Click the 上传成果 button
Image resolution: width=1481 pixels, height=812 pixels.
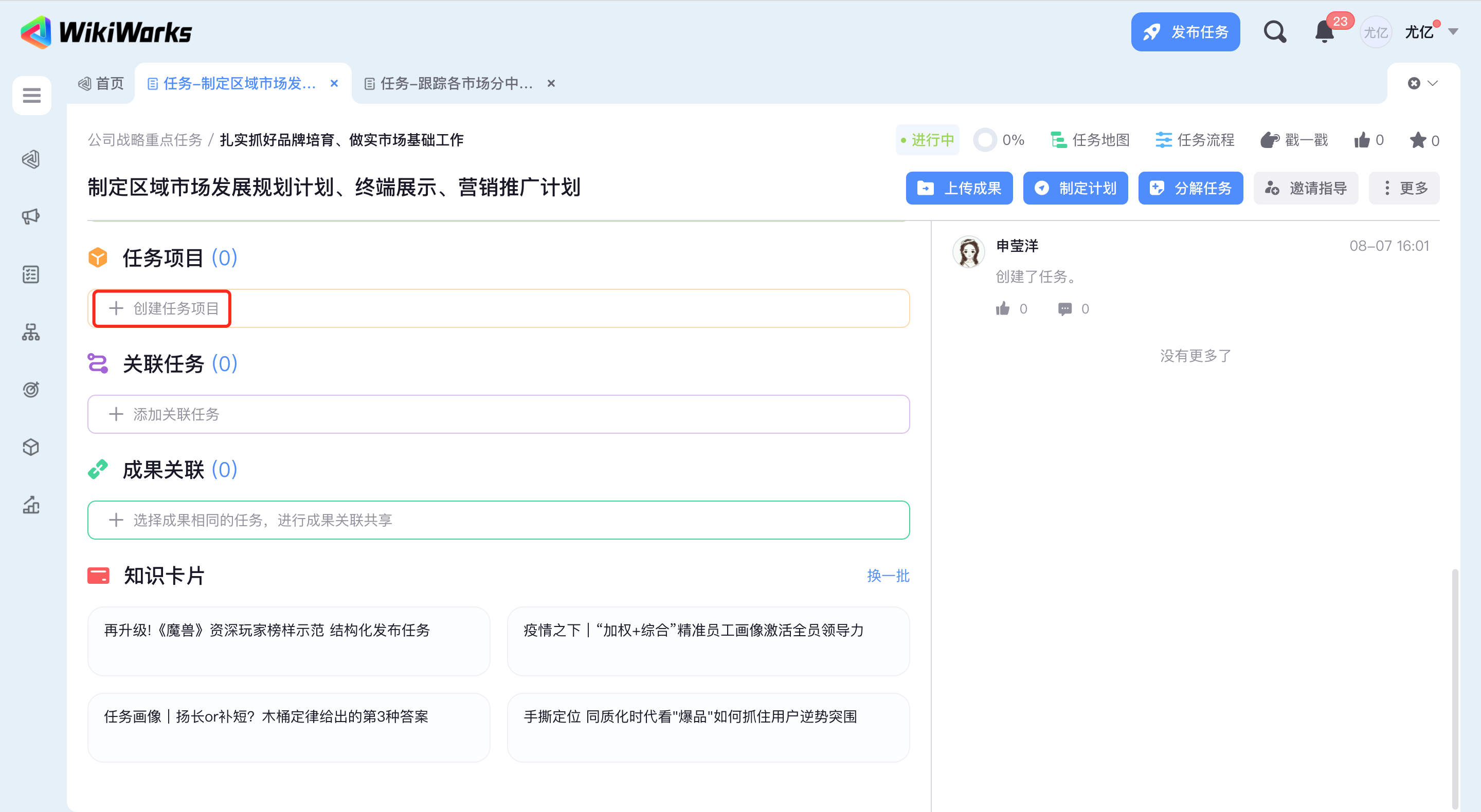point(959,188)
